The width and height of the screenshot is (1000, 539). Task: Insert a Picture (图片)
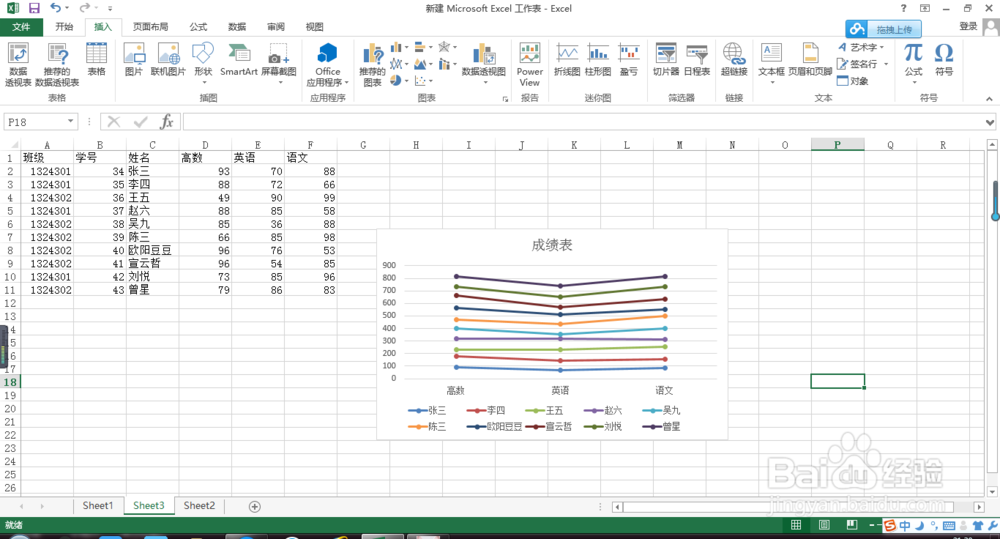tap(134, 59)
